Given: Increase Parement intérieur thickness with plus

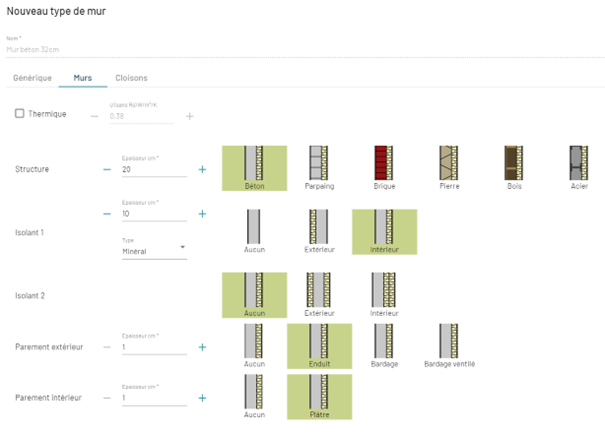Looking at the screenshot, I should (202, 398).
